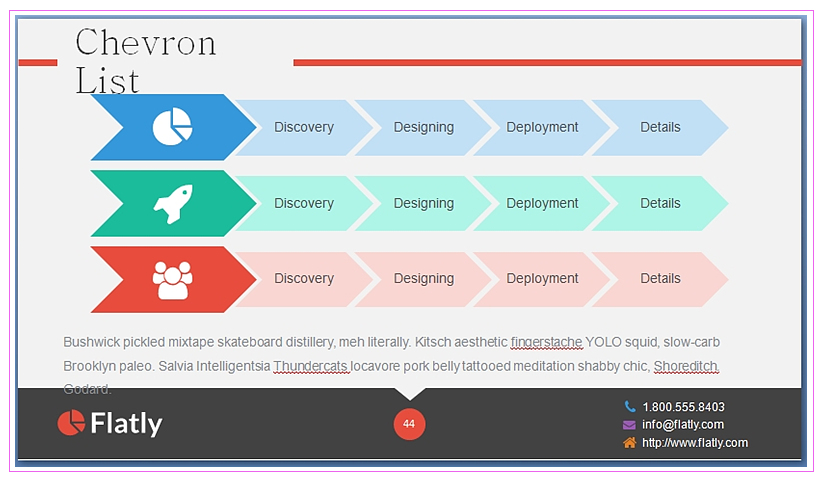This screenshot has height=482, width=822.
Task: Click the underlined word Thundercats
Action: point(311,366)
